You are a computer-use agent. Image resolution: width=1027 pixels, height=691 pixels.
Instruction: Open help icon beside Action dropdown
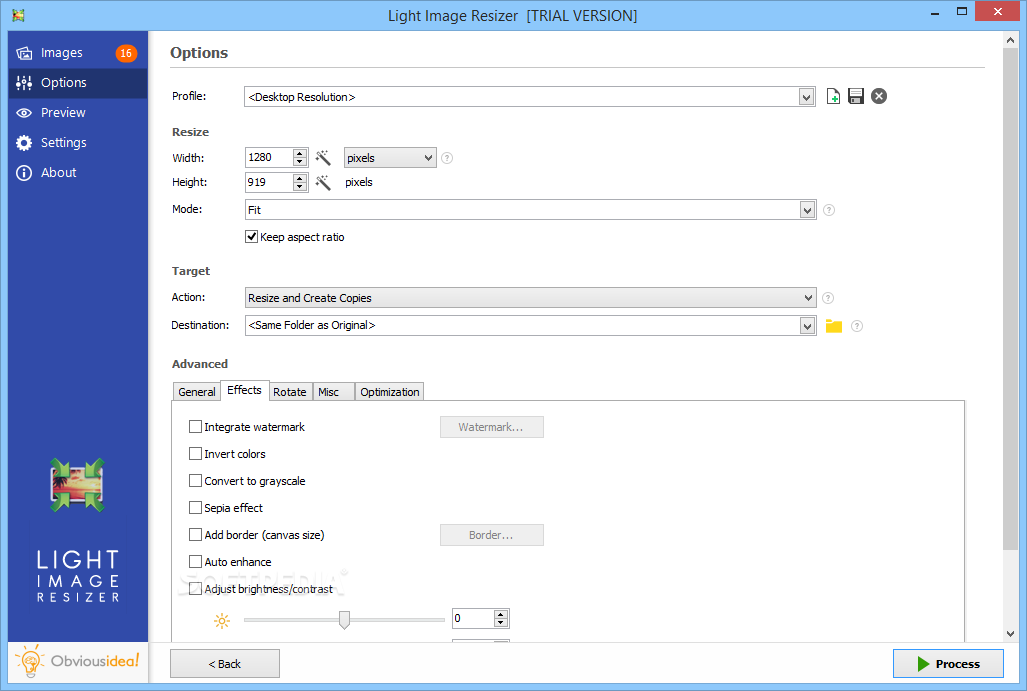click(828, 298)
